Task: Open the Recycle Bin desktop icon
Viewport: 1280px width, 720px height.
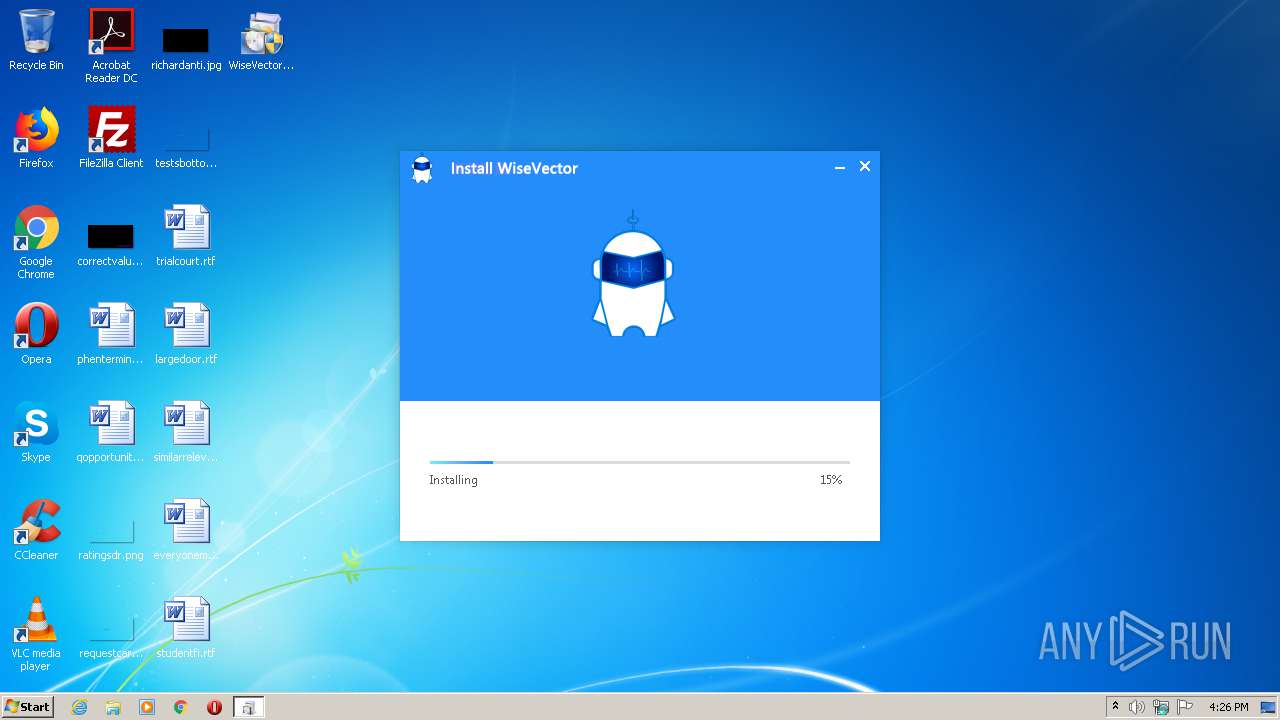Action: pos(36,40)
